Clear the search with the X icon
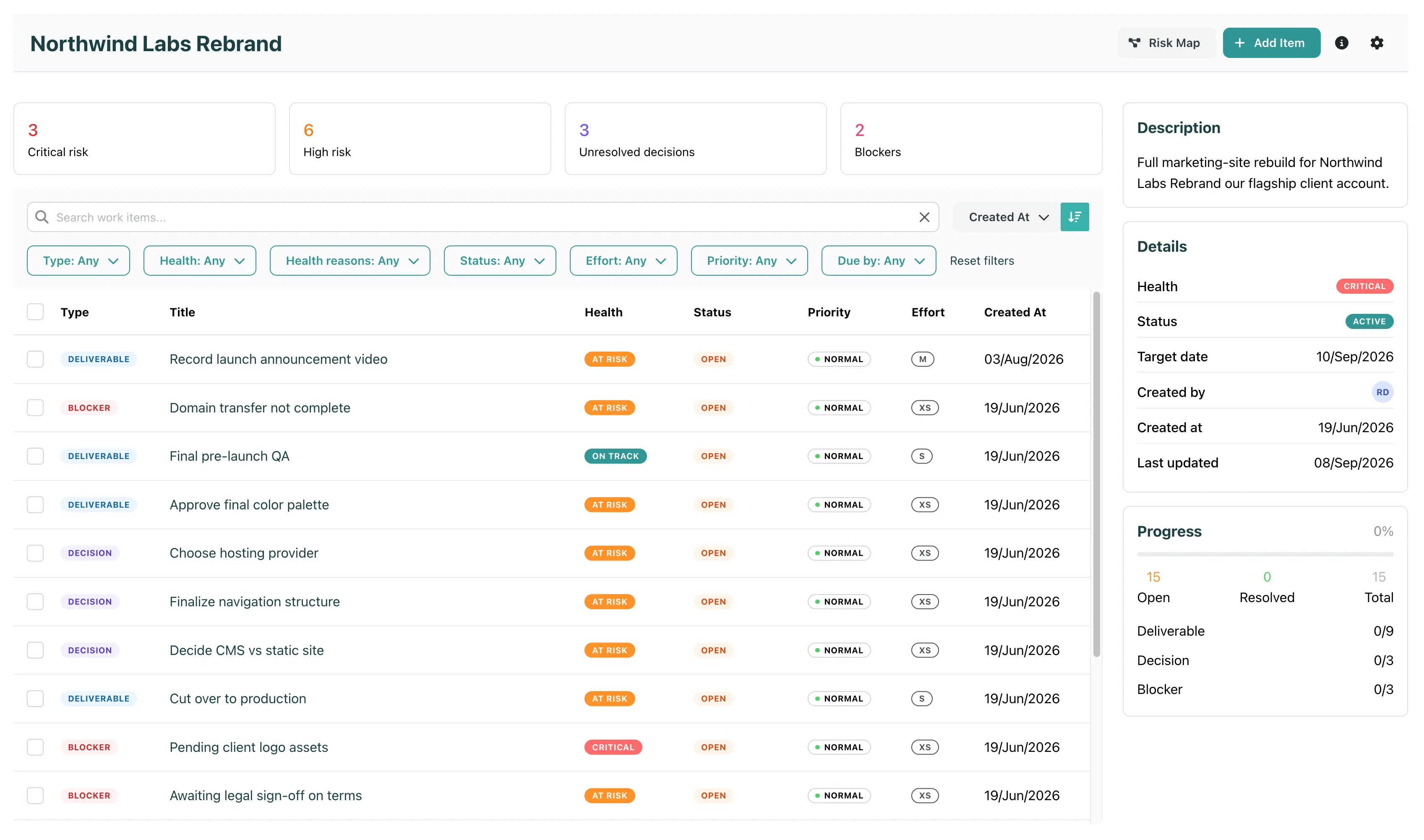 (x=924, y=217)
